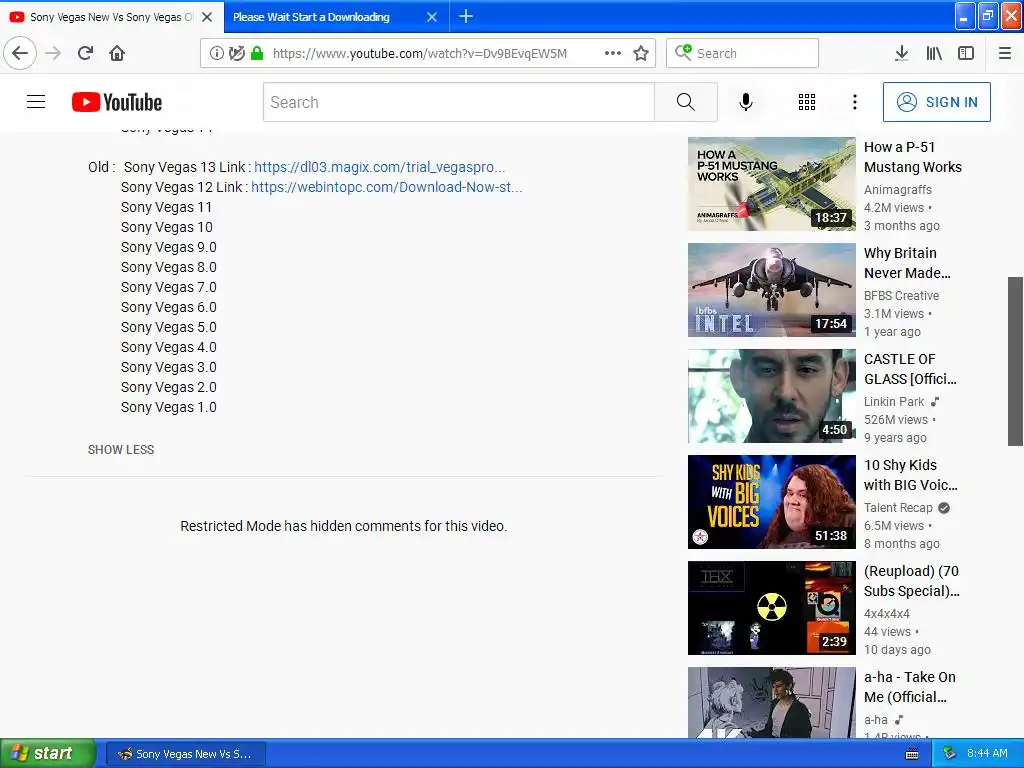
Task: Click the Firefox search bar field
Action: tap(743, 53)
